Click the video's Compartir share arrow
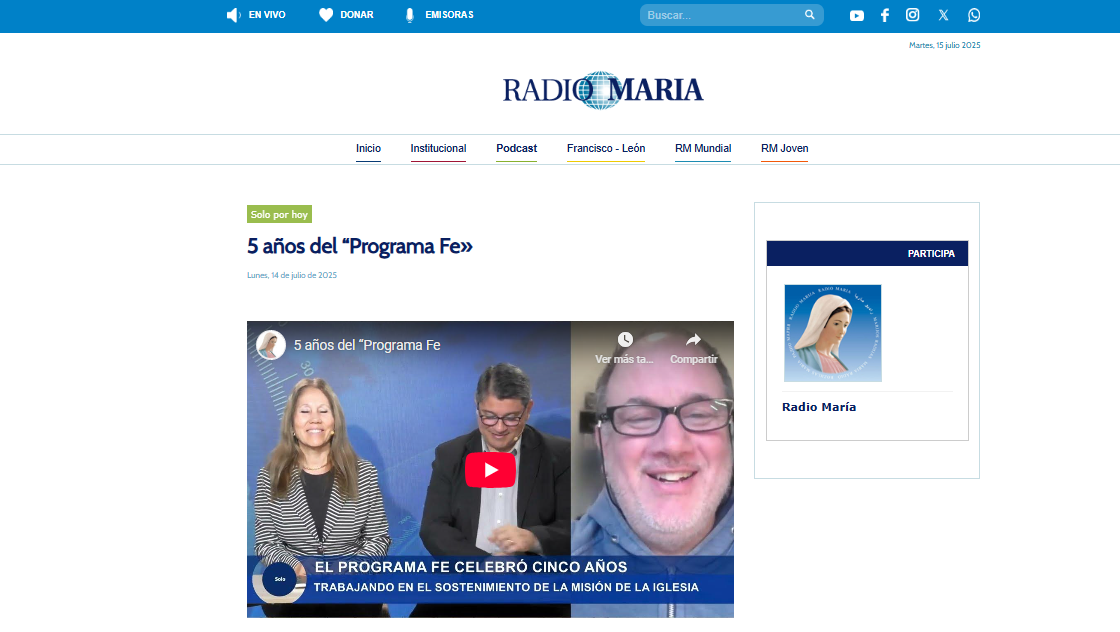 pos(694,339)
